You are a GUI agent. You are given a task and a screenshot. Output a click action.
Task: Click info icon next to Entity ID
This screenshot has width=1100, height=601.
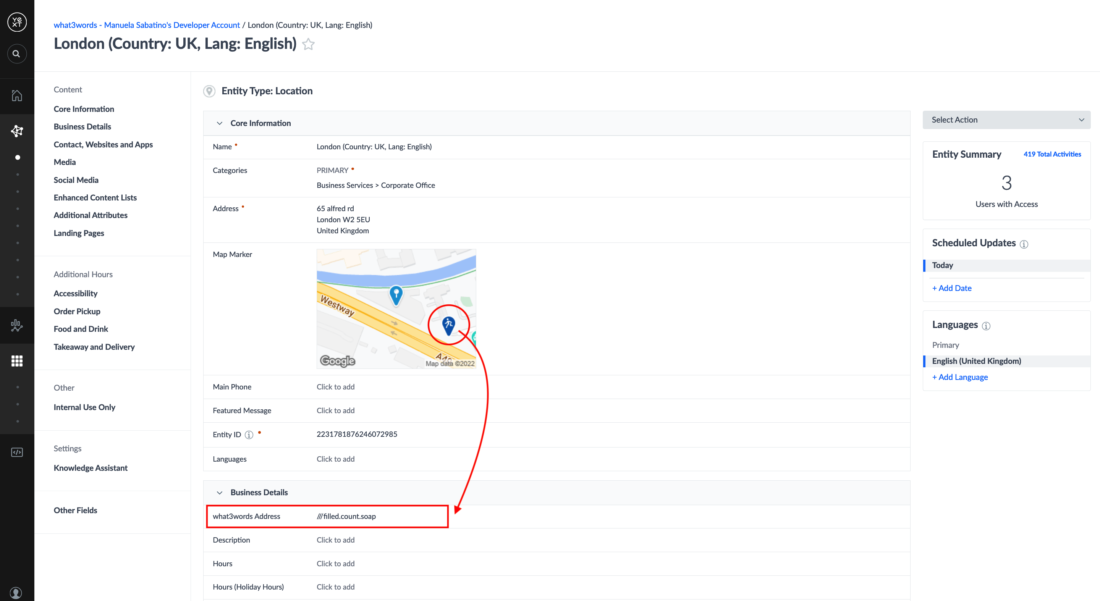tap(249, 435)
